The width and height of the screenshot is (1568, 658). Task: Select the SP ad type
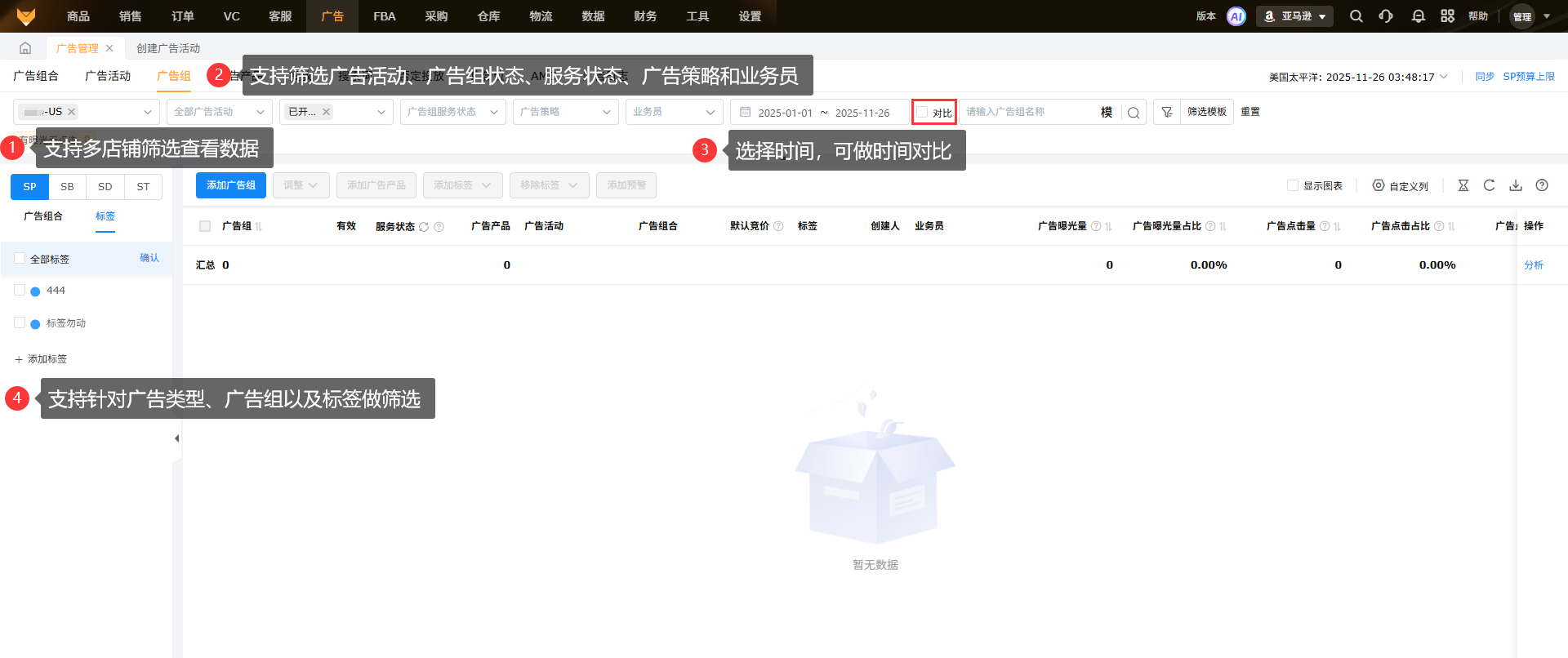coord(29,187)
